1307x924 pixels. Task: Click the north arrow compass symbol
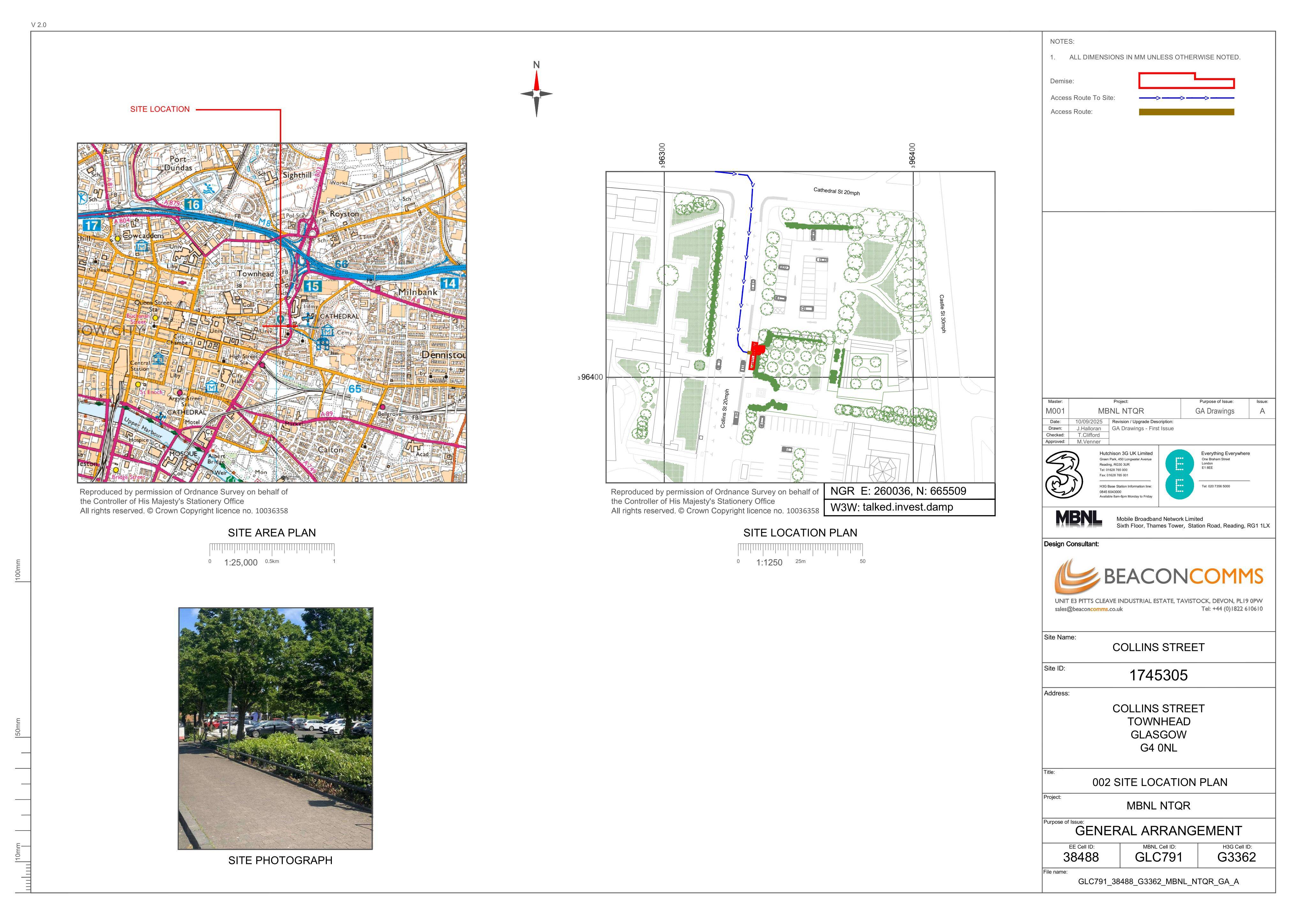536,89
